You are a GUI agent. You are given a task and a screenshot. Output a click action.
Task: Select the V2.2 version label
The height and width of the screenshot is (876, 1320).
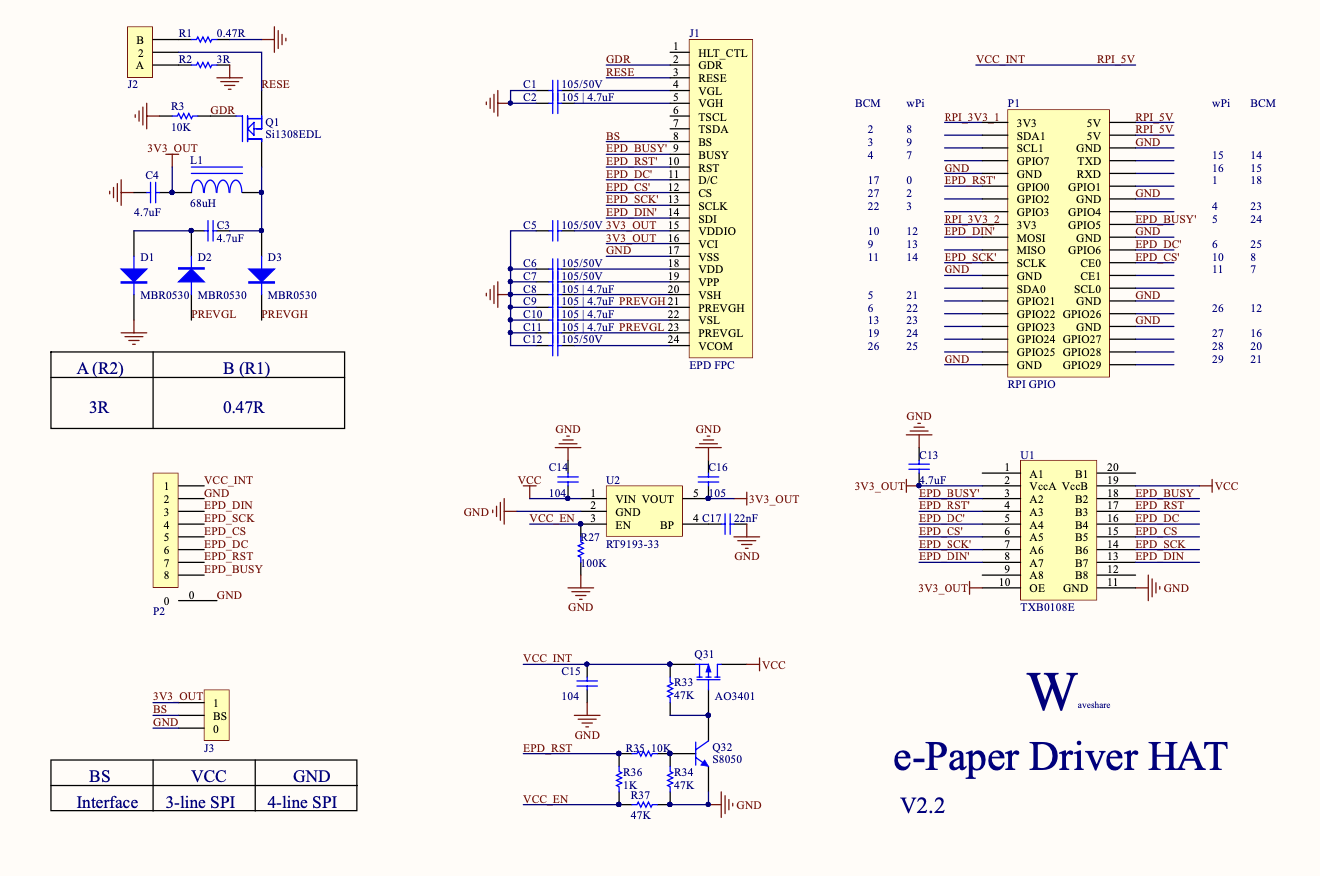click(922, 806)
